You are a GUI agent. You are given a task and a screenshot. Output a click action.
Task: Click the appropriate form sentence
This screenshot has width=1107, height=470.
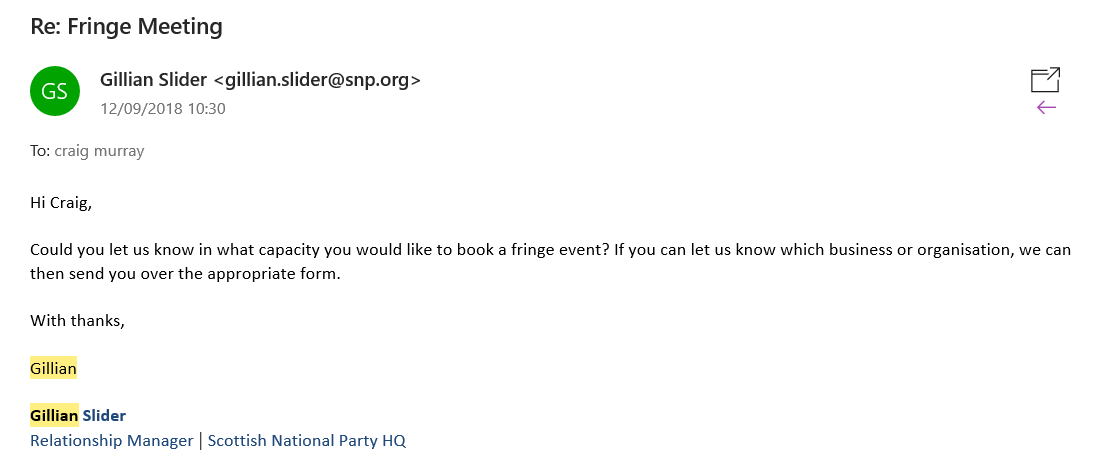pos(186,274)
